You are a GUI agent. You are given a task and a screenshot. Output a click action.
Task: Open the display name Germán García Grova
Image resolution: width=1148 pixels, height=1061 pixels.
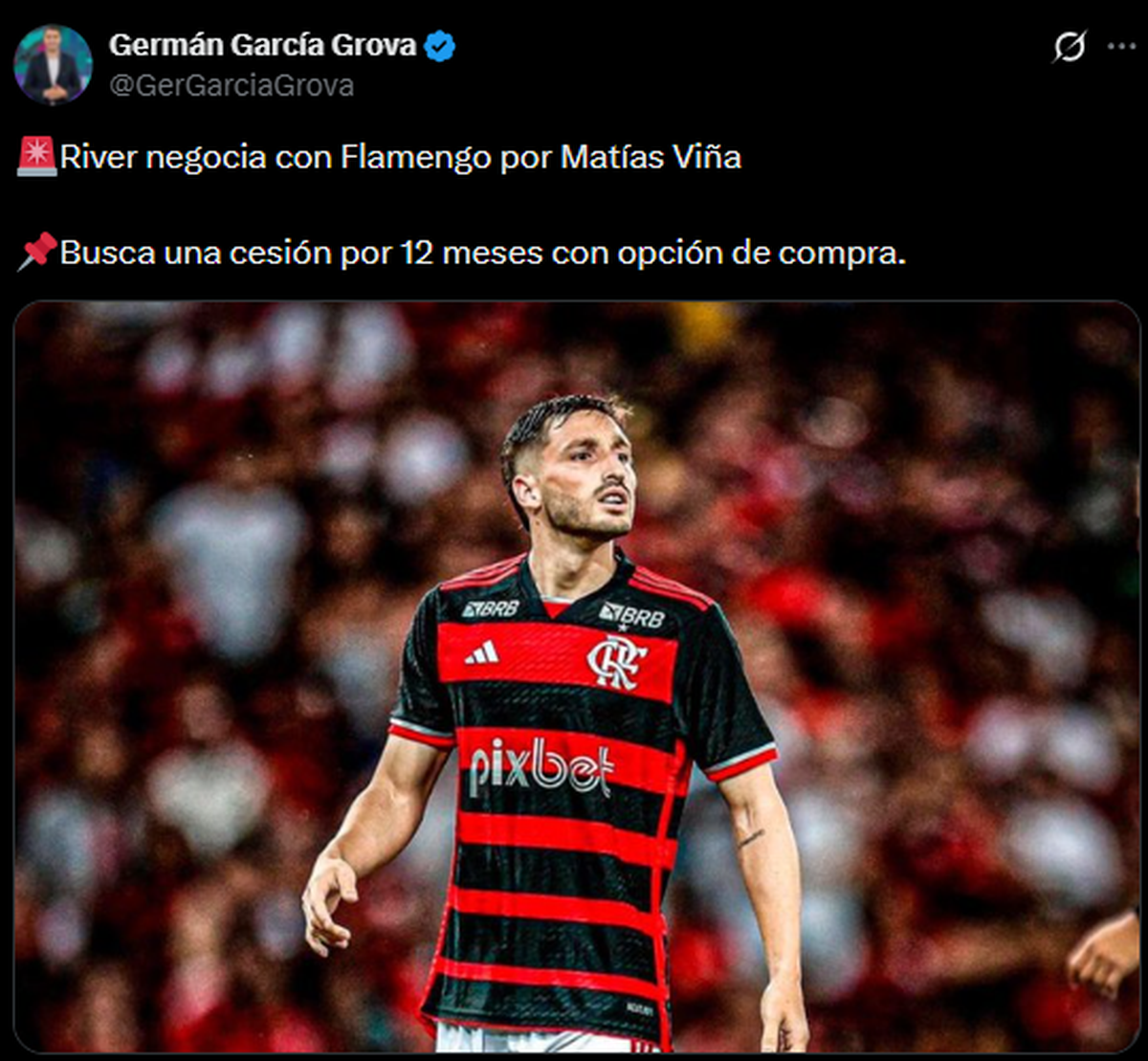(x=263, y=45)
